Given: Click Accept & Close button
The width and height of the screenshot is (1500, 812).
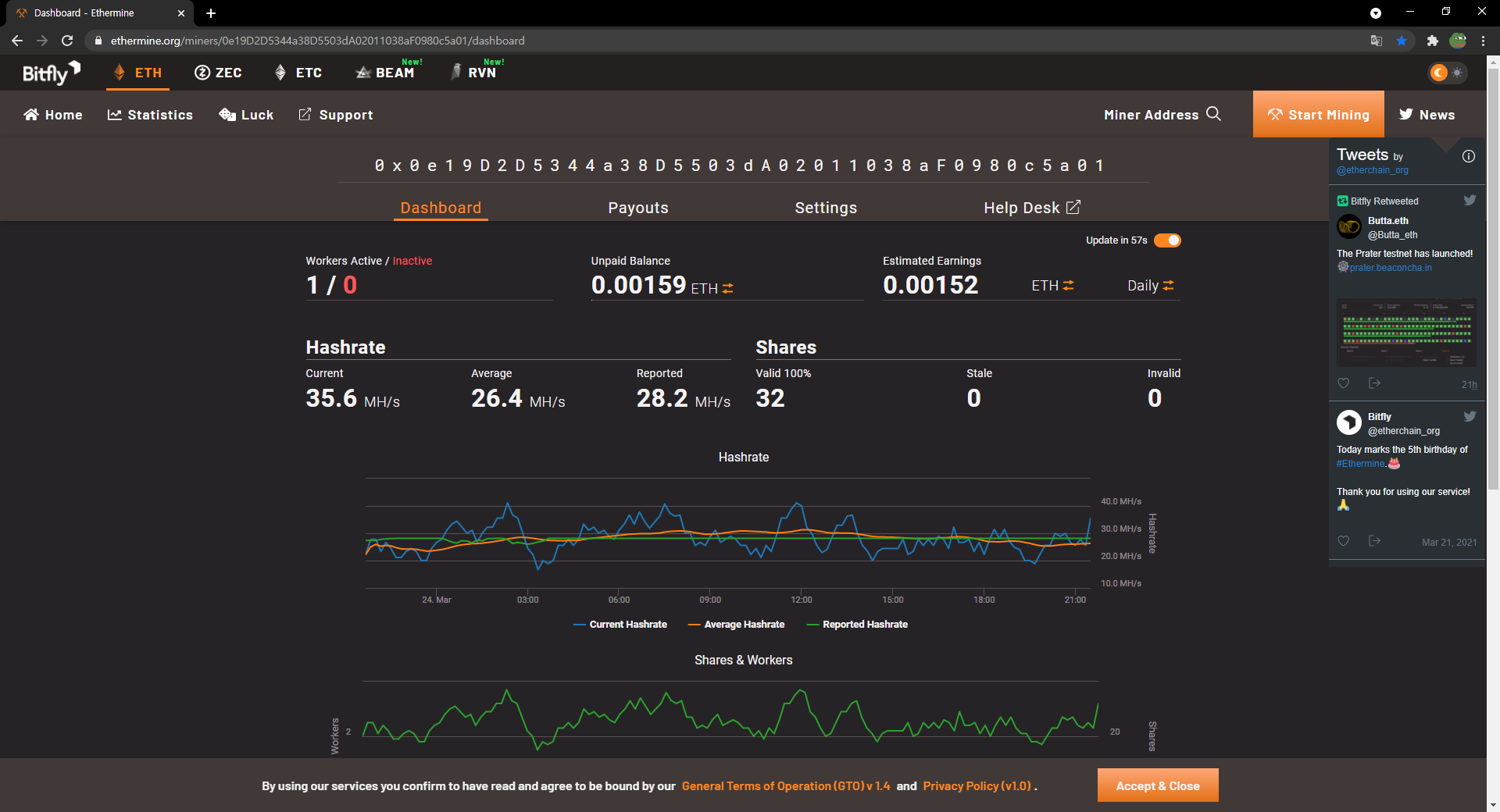Looking at the screenshot, I should [1158, 785].
